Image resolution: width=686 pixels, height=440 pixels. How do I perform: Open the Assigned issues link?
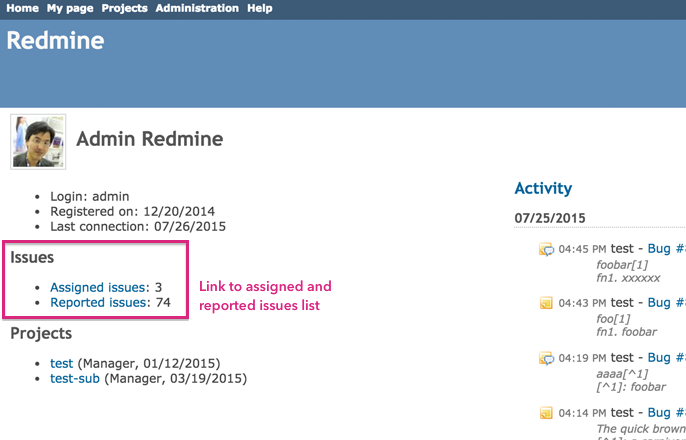tap(98, 287)
